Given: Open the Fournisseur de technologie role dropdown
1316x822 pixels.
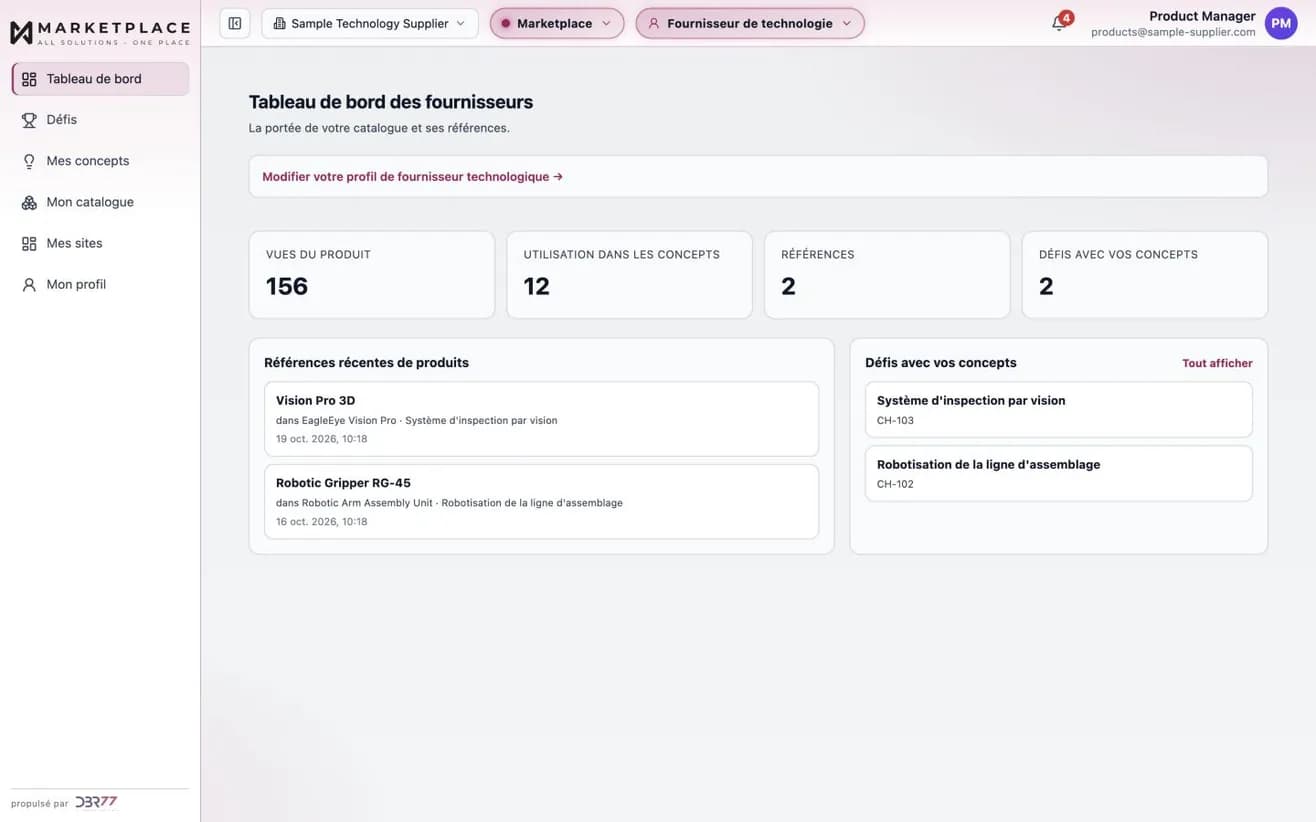Looking at the screenshot, I should (x=750, y=23).
